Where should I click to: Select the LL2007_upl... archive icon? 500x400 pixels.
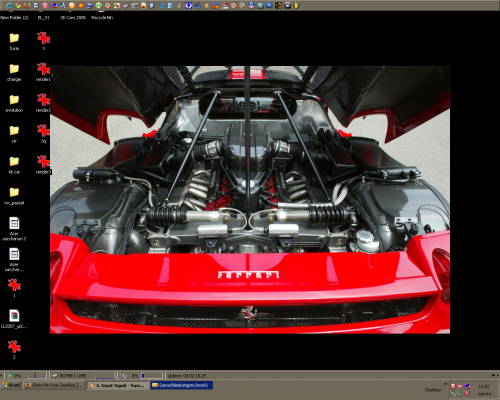point(14,315)
